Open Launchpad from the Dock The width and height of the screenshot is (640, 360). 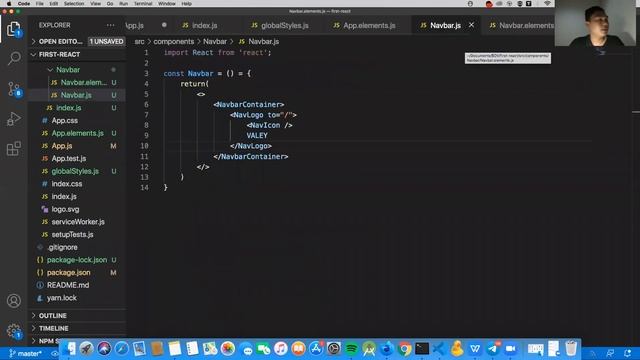point(87,349)
